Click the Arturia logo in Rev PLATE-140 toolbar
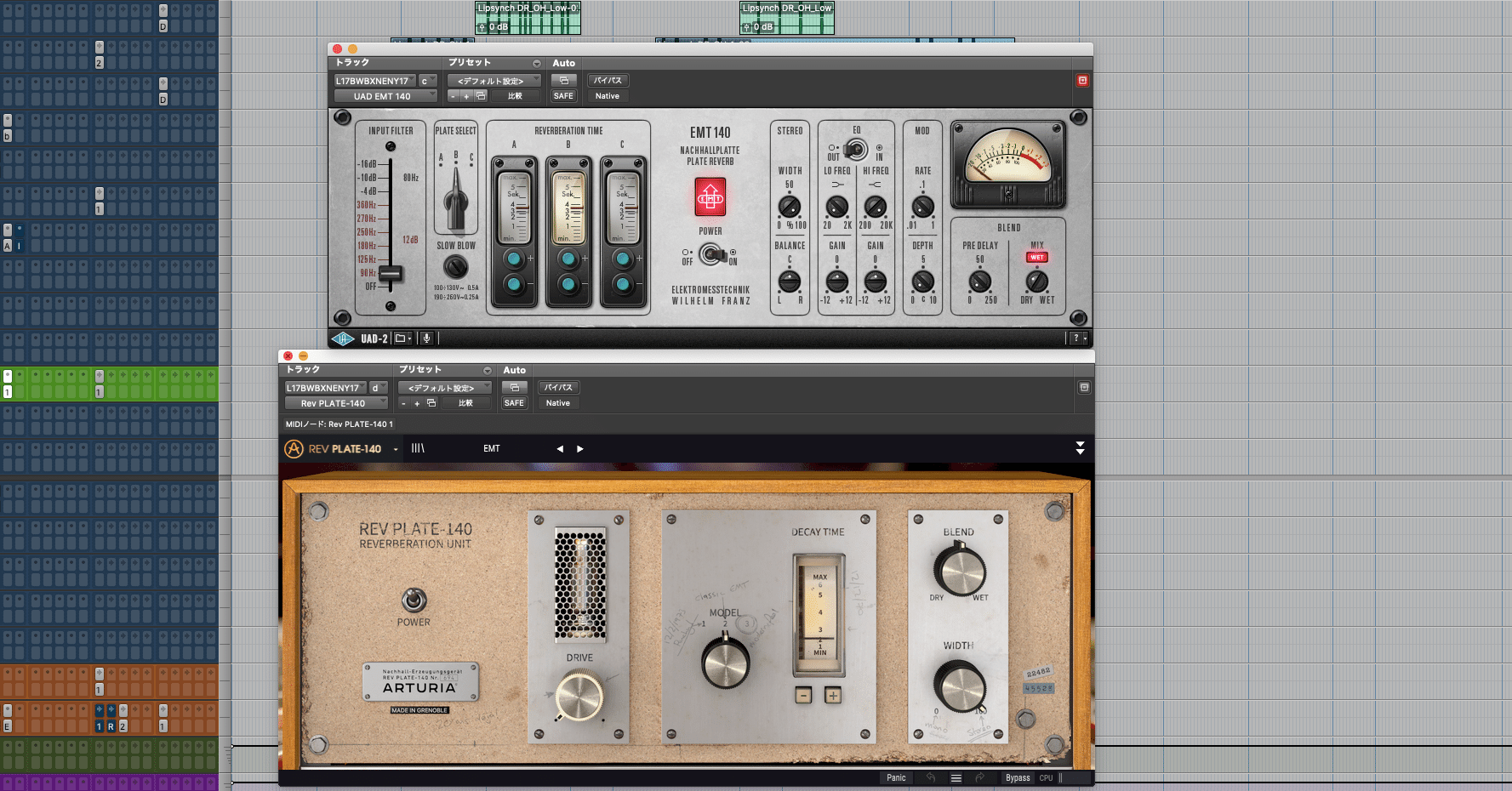The width and height of the screenshot is (1512, 791). tap(294, 449)
